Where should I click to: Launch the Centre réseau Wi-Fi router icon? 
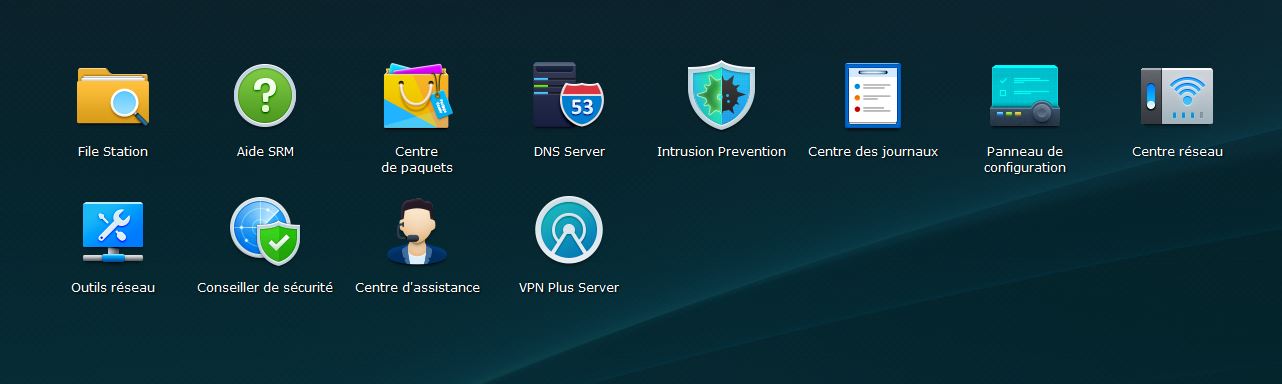tap(1177, 96)
